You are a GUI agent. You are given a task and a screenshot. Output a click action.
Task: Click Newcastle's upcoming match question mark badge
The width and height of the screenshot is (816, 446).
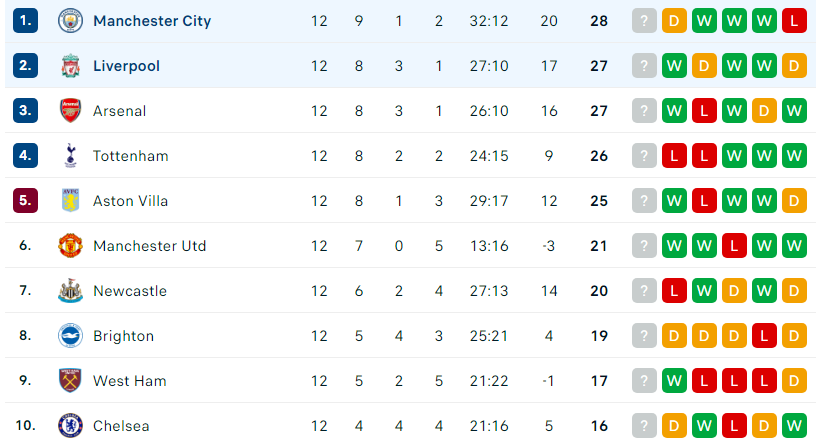point(644,291)
